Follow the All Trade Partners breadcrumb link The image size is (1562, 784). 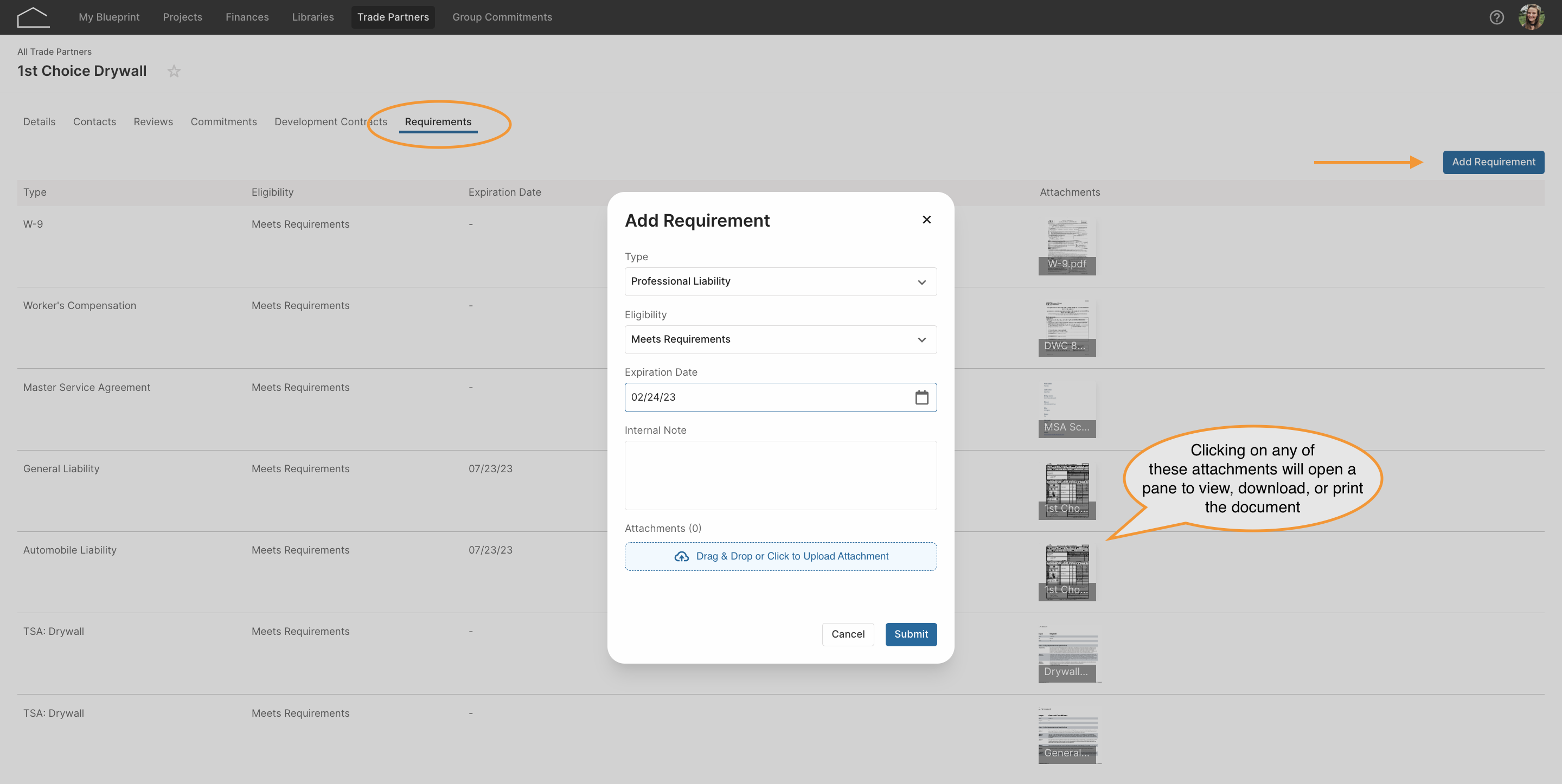coord(55,52)
